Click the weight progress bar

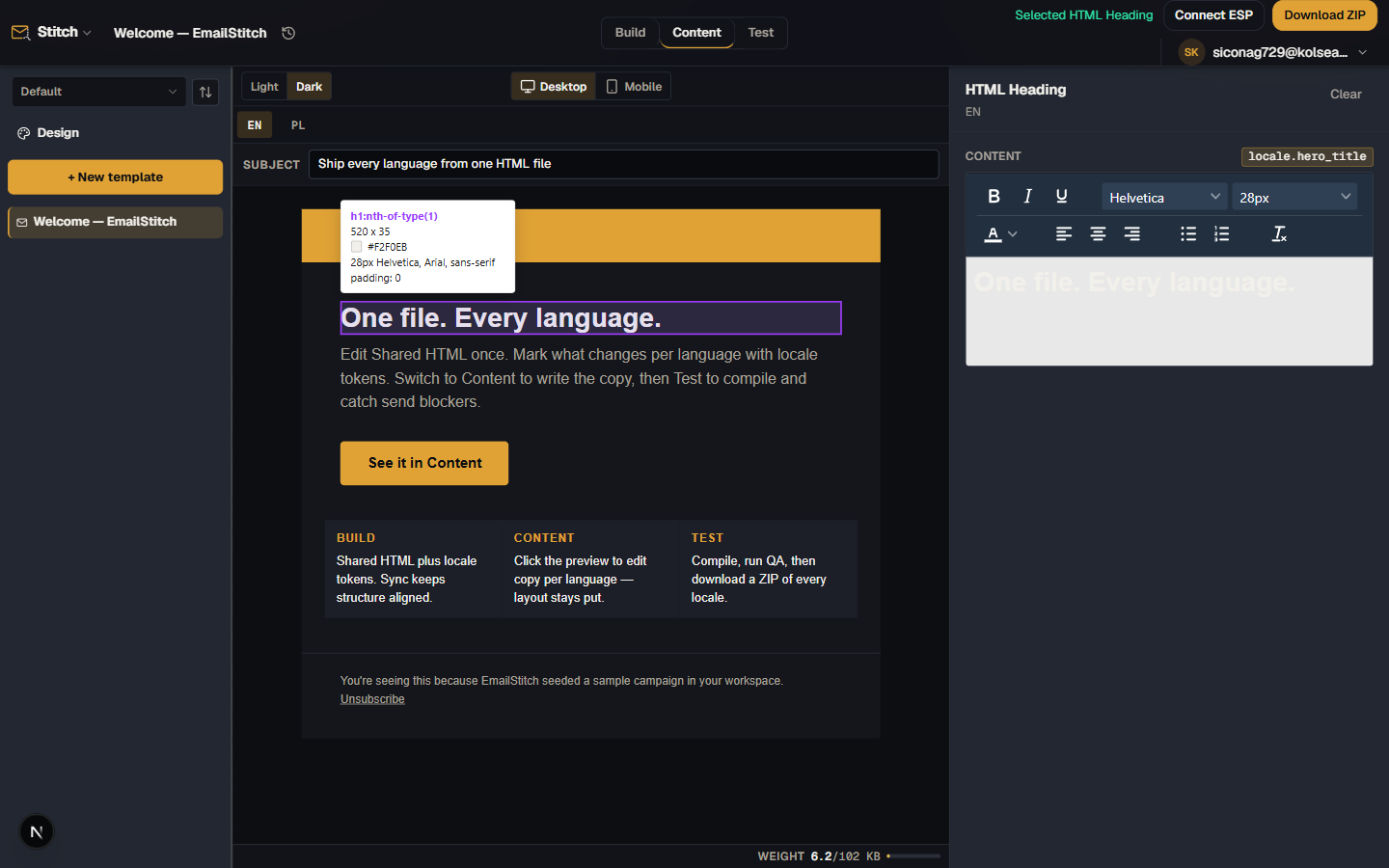point(913,856)
